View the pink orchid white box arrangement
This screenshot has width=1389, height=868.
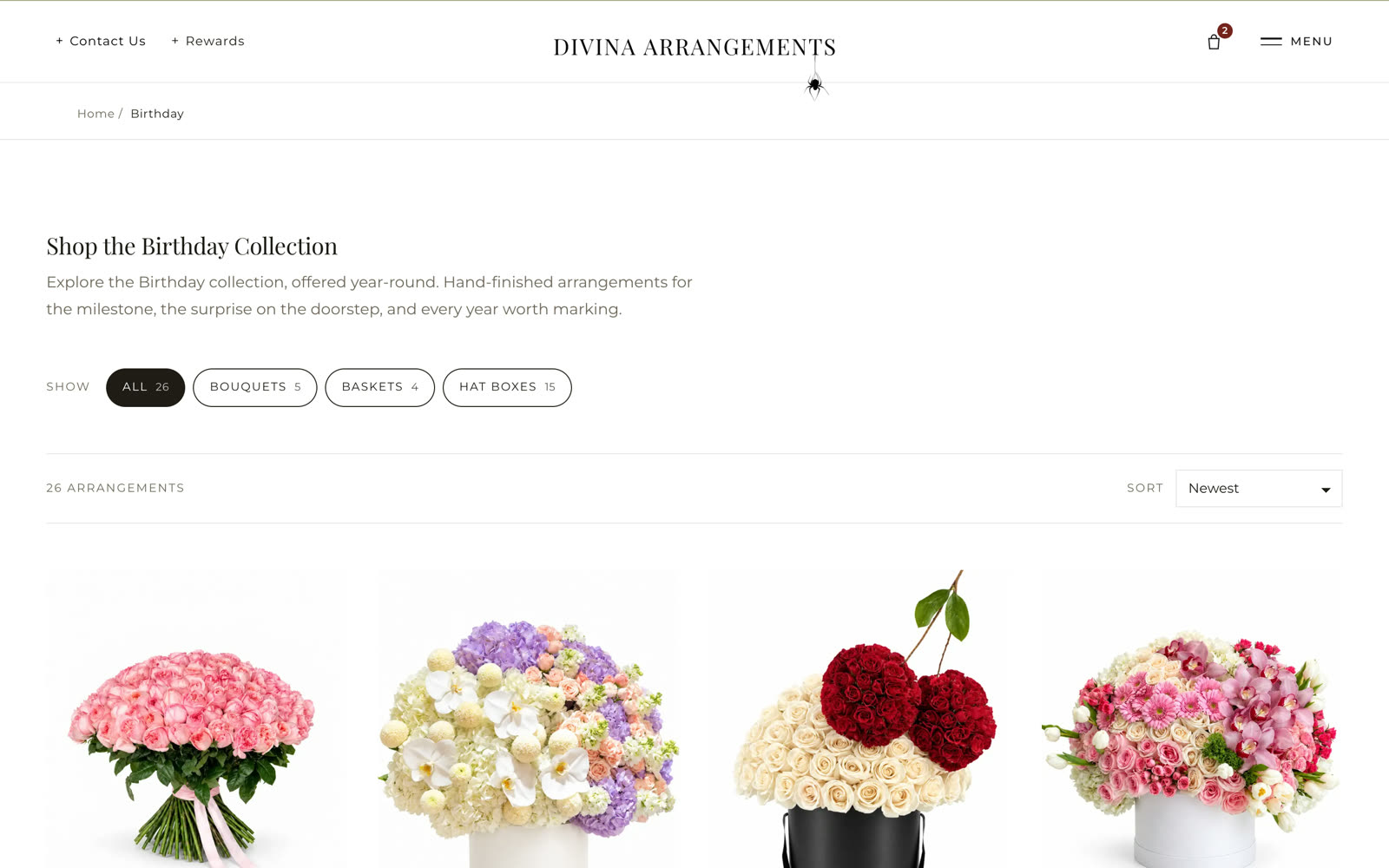pyautogui.click(x=1193, y=719)
